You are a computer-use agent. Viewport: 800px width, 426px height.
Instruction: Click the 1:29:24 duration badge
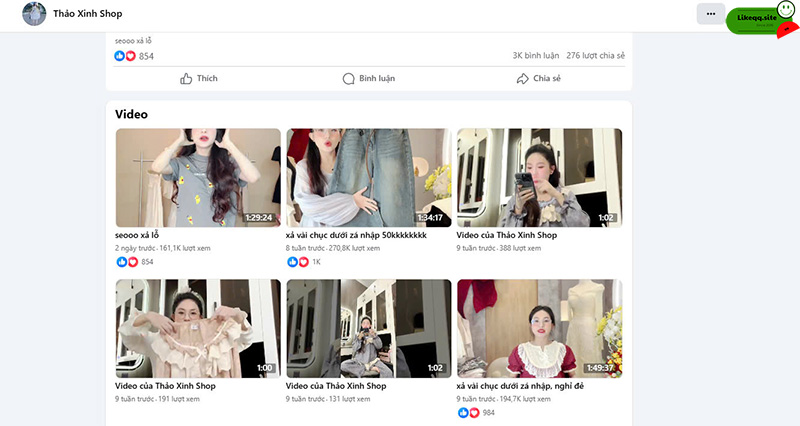click(x=259, y=218)
